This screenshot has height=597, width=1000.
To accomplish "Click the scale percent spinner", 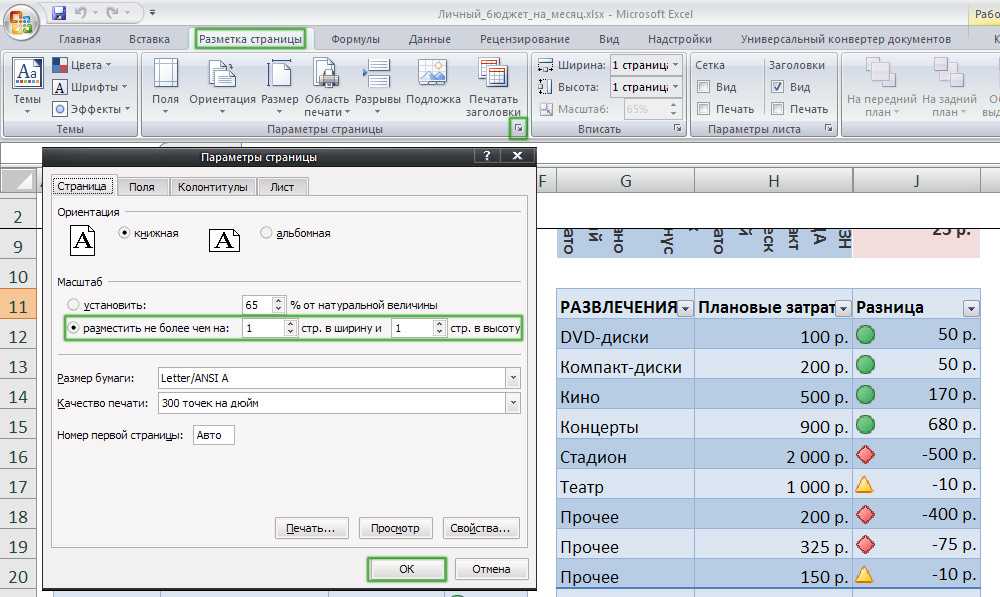I will [278, 305].
